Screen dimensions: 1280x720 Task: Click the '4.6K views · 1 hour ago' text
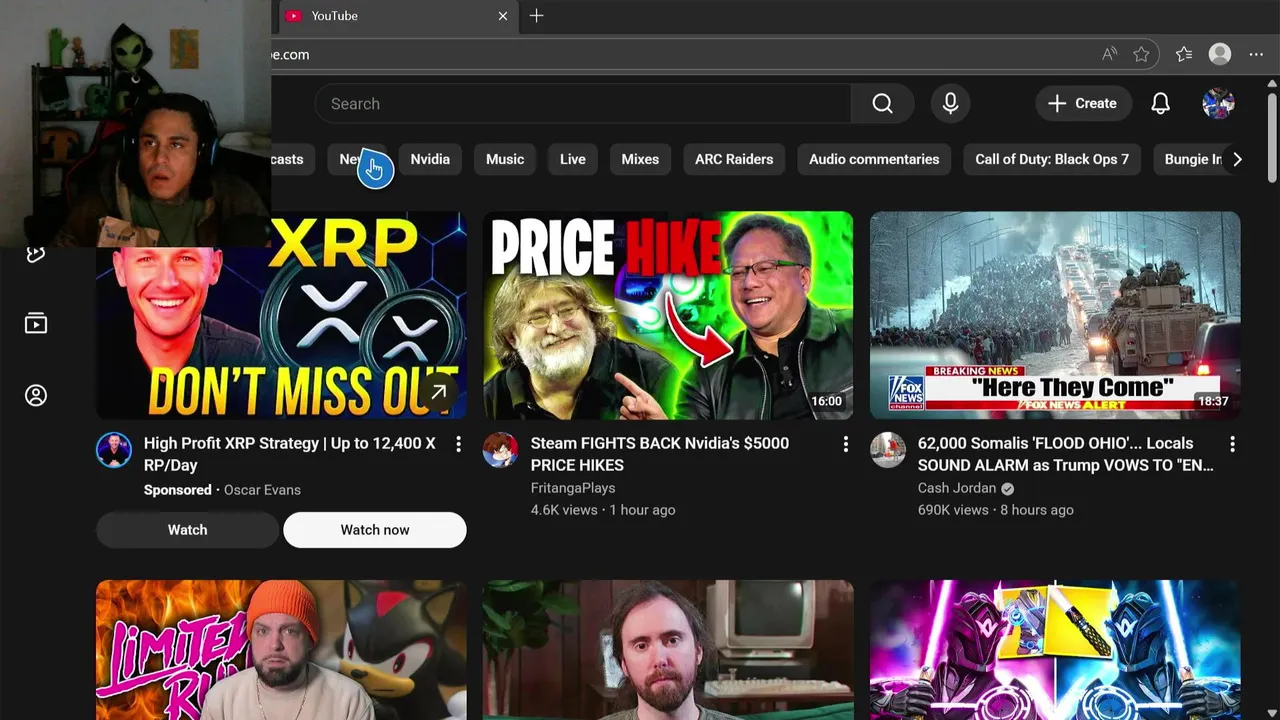click(x=603, y=510)
